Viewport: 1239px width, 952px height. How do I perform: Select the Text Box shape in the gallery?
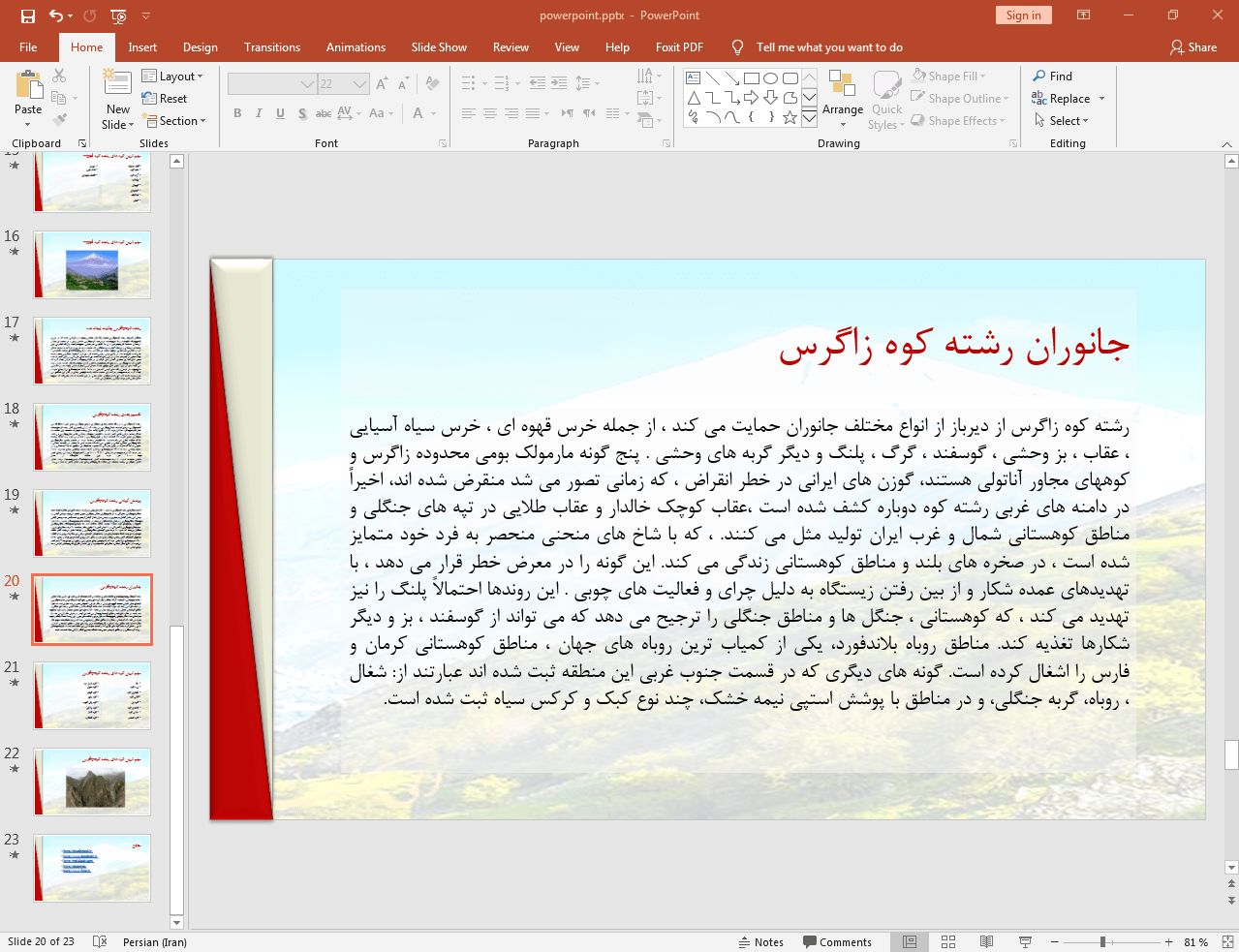tap(694, 78)
